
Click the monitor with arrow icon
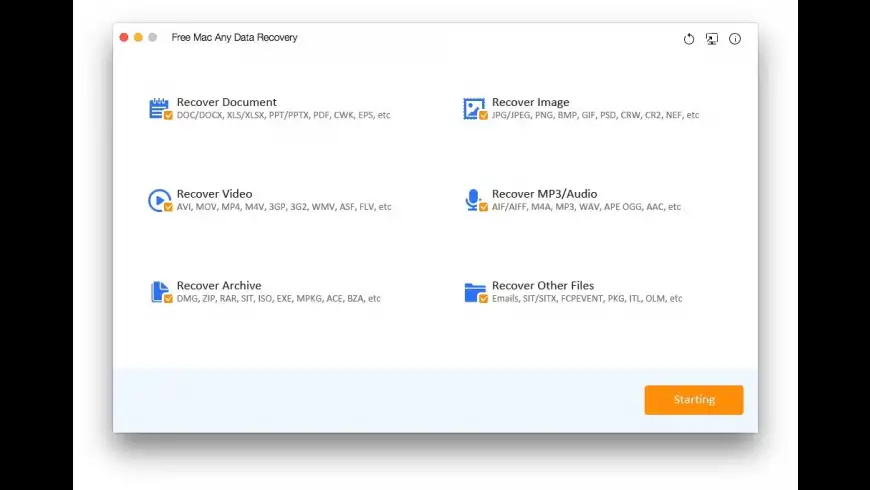coord(712,39)
